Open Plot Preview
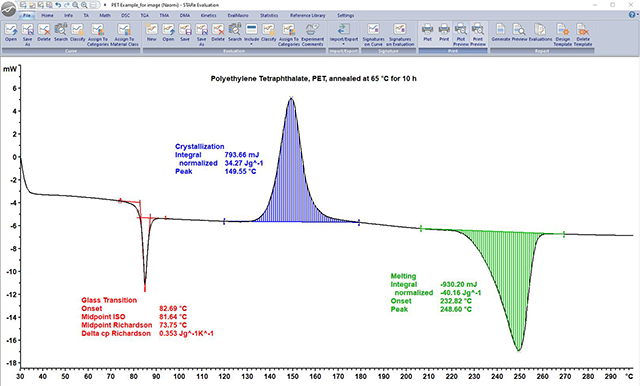640x386 pixels. tap(461, 34)
